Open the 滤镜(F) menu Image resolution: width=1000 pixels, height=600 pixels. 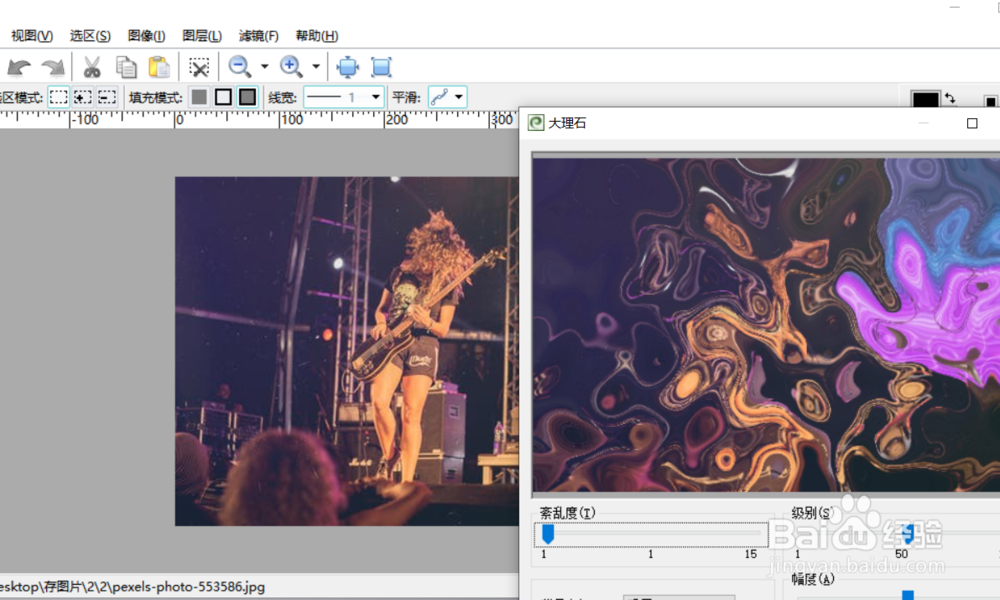[x=258, y=36]
